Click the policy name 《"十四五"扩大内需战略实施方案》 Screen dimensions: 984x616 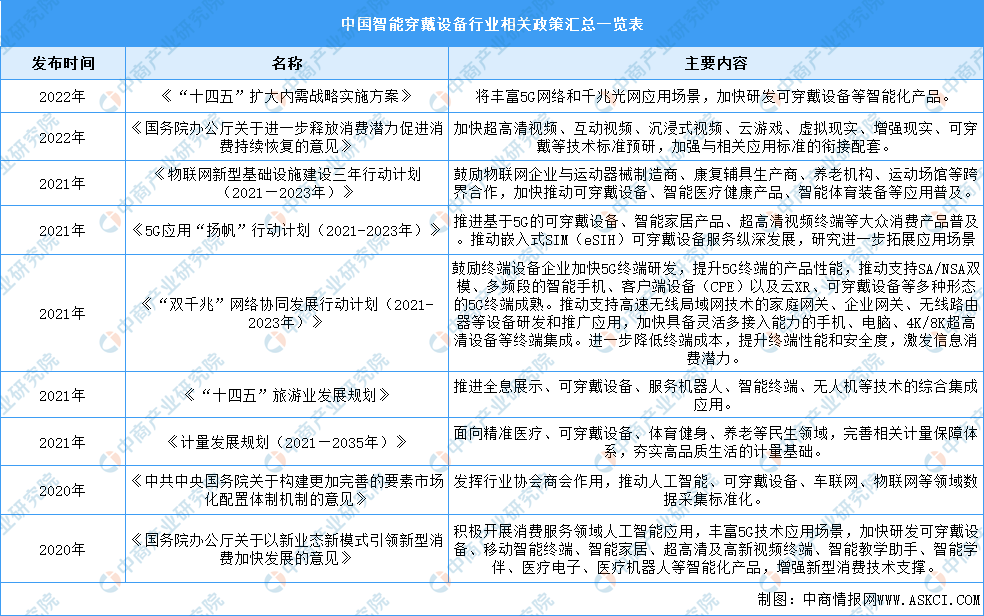coord(287,97)
